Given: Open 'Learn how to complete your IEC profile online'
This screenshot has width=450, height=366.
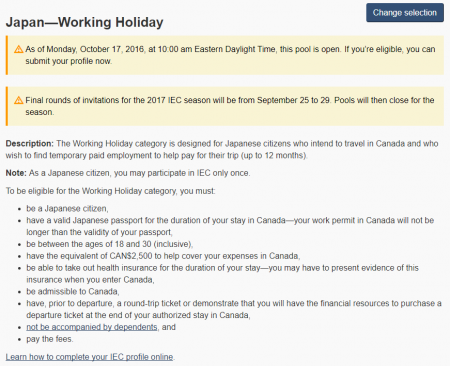Looking at the screenshot, I should pos(89,357).
